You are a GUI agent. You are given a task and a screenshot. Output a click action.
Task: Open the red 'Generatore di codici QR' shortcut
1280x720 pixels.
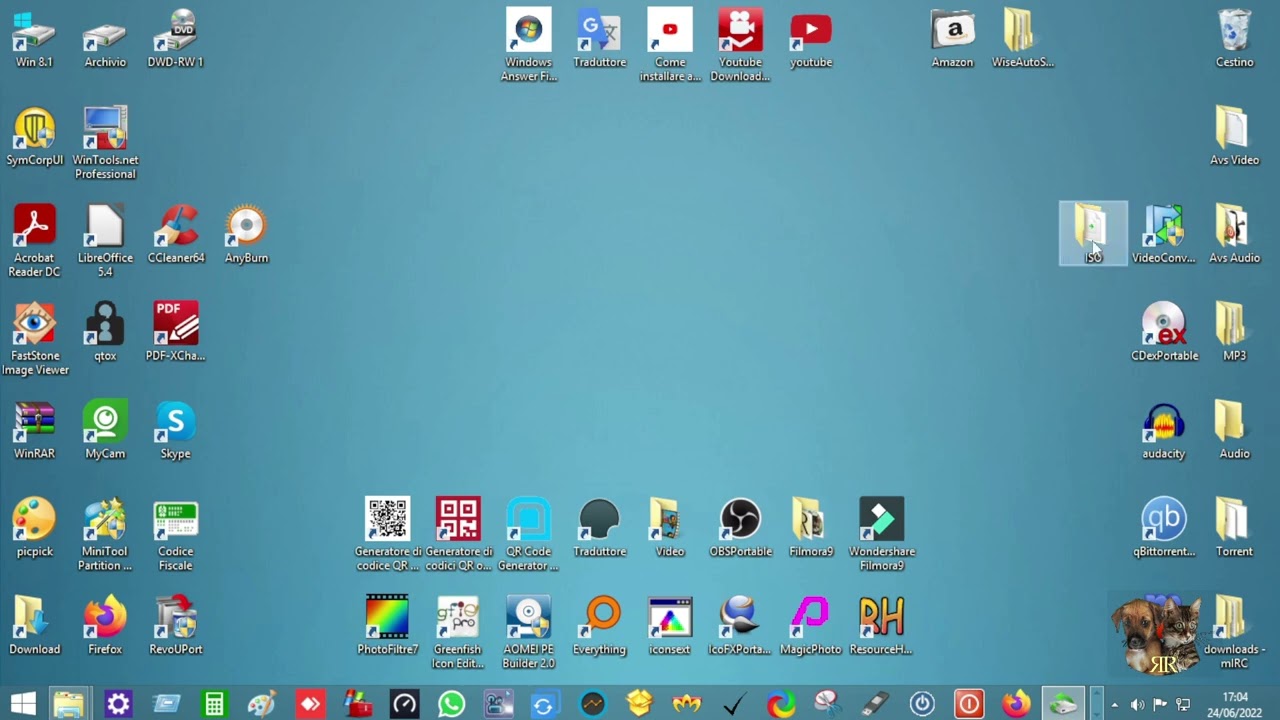pos(459,536)
